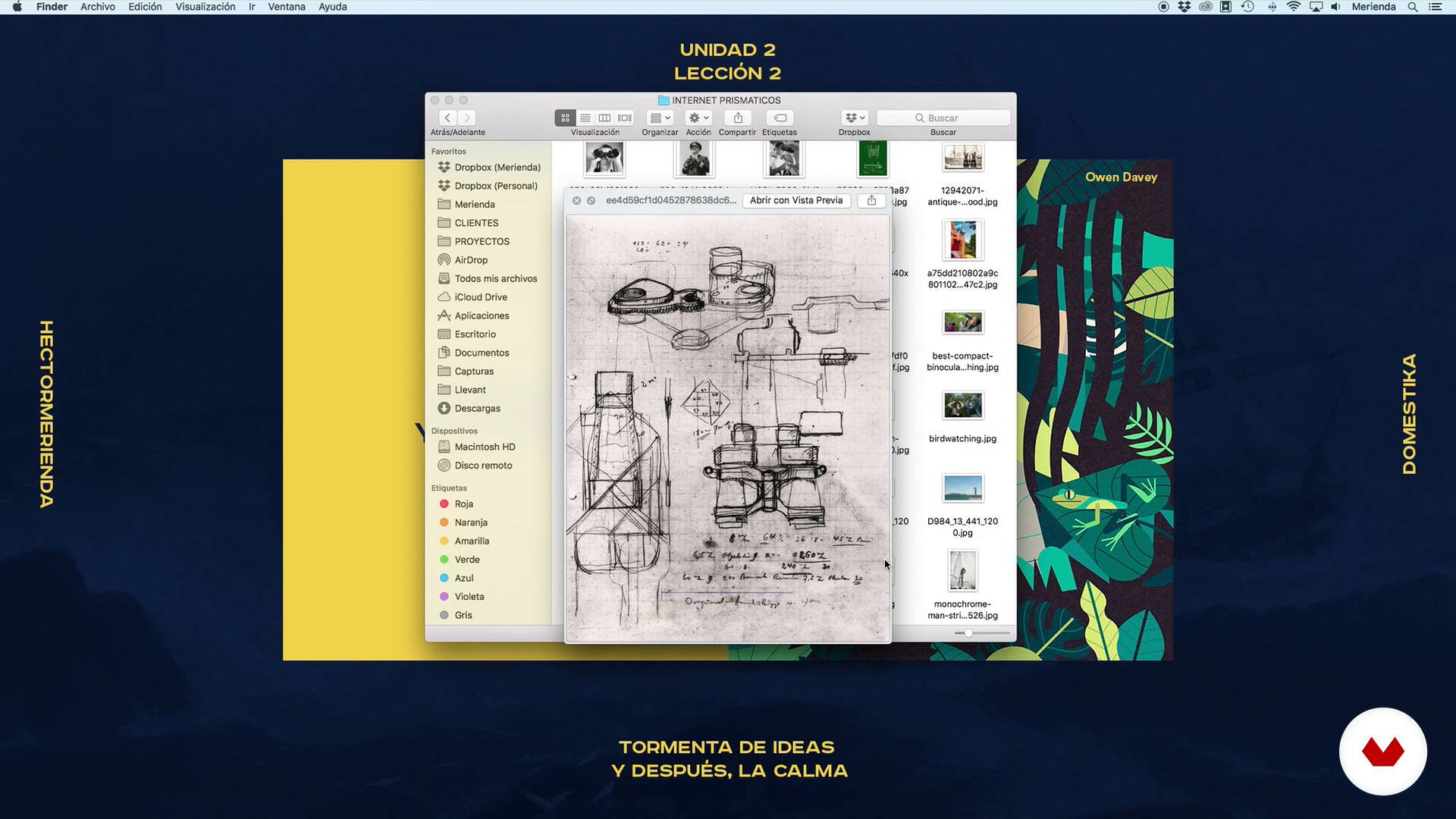
Task: Open the Ir menu
Action: (252, 7)
